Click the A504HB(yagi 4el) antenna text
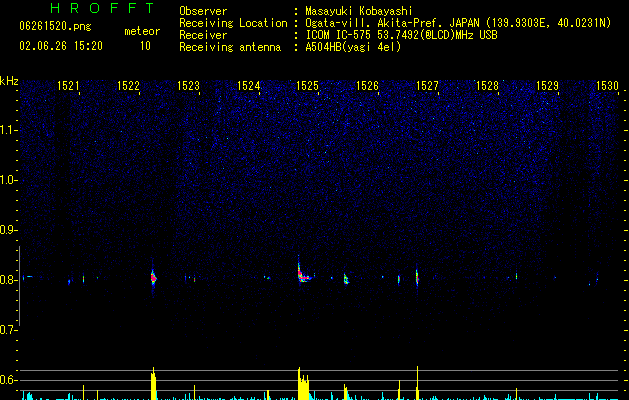Screen dimensions: 629x400 point(353,47)
